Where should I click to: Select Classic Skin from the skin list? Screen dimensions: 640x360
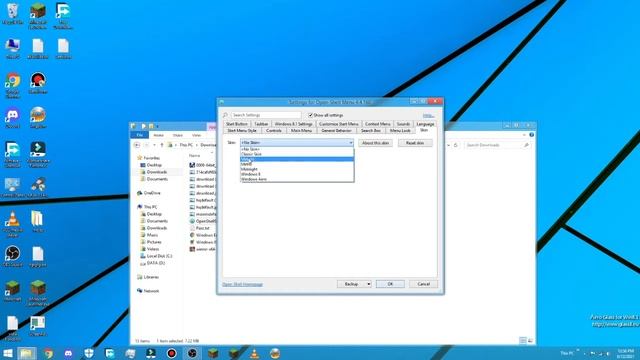pyautogui.click(x=297, y=154)
